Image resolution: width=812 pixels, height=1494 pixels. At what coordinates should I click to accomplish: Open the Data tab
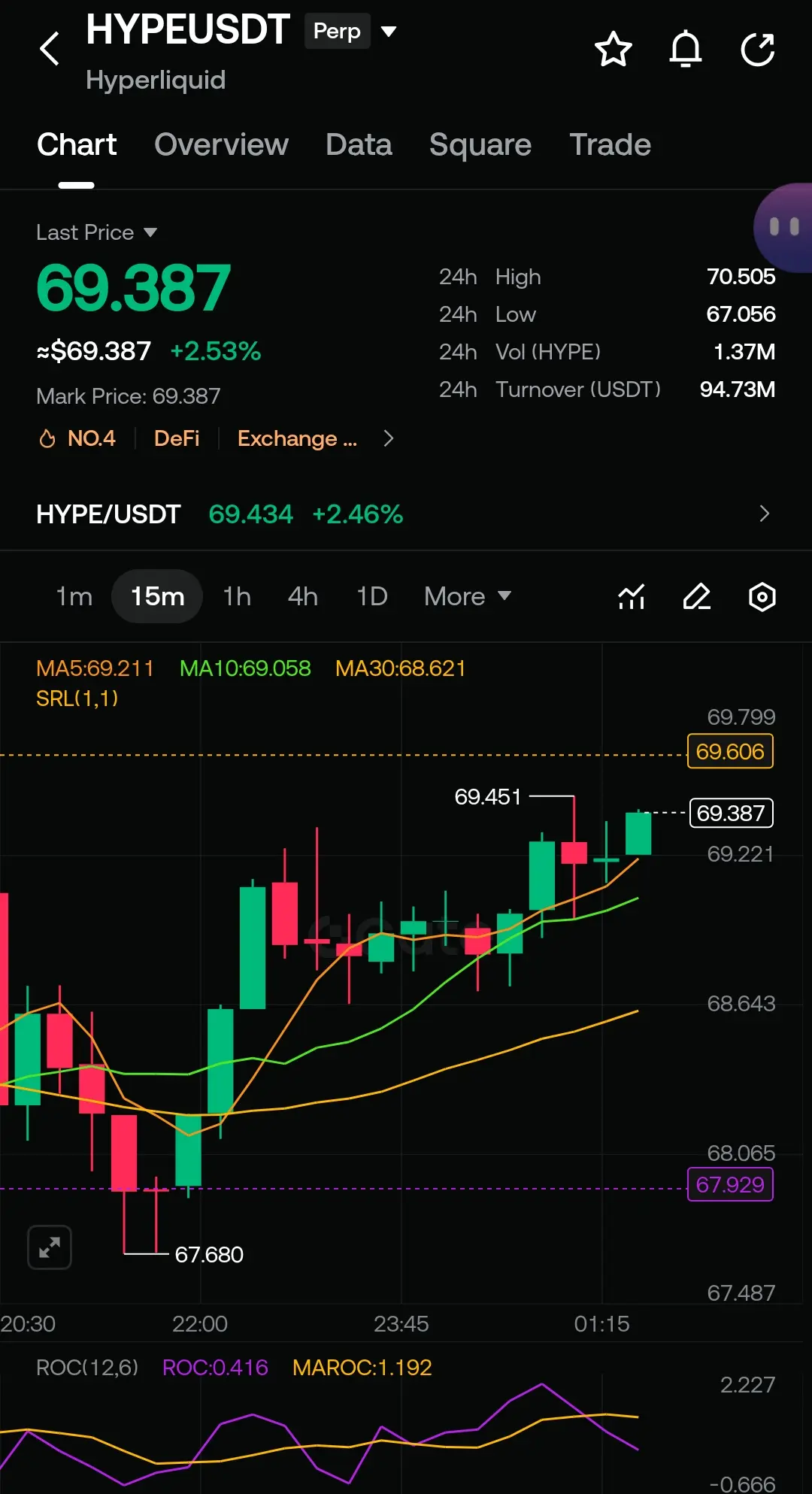[359, 144]
